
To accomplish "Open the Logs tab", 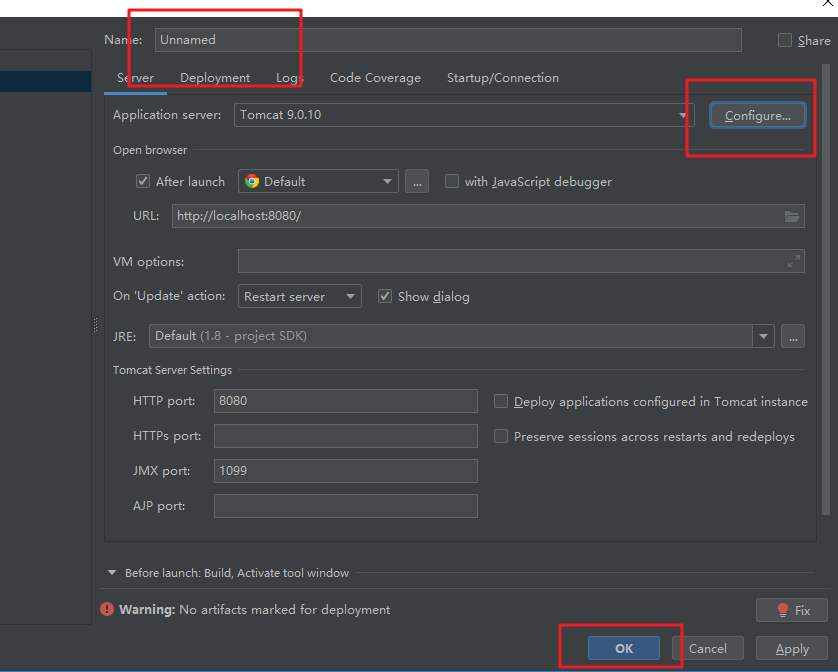I will (289, 78).
